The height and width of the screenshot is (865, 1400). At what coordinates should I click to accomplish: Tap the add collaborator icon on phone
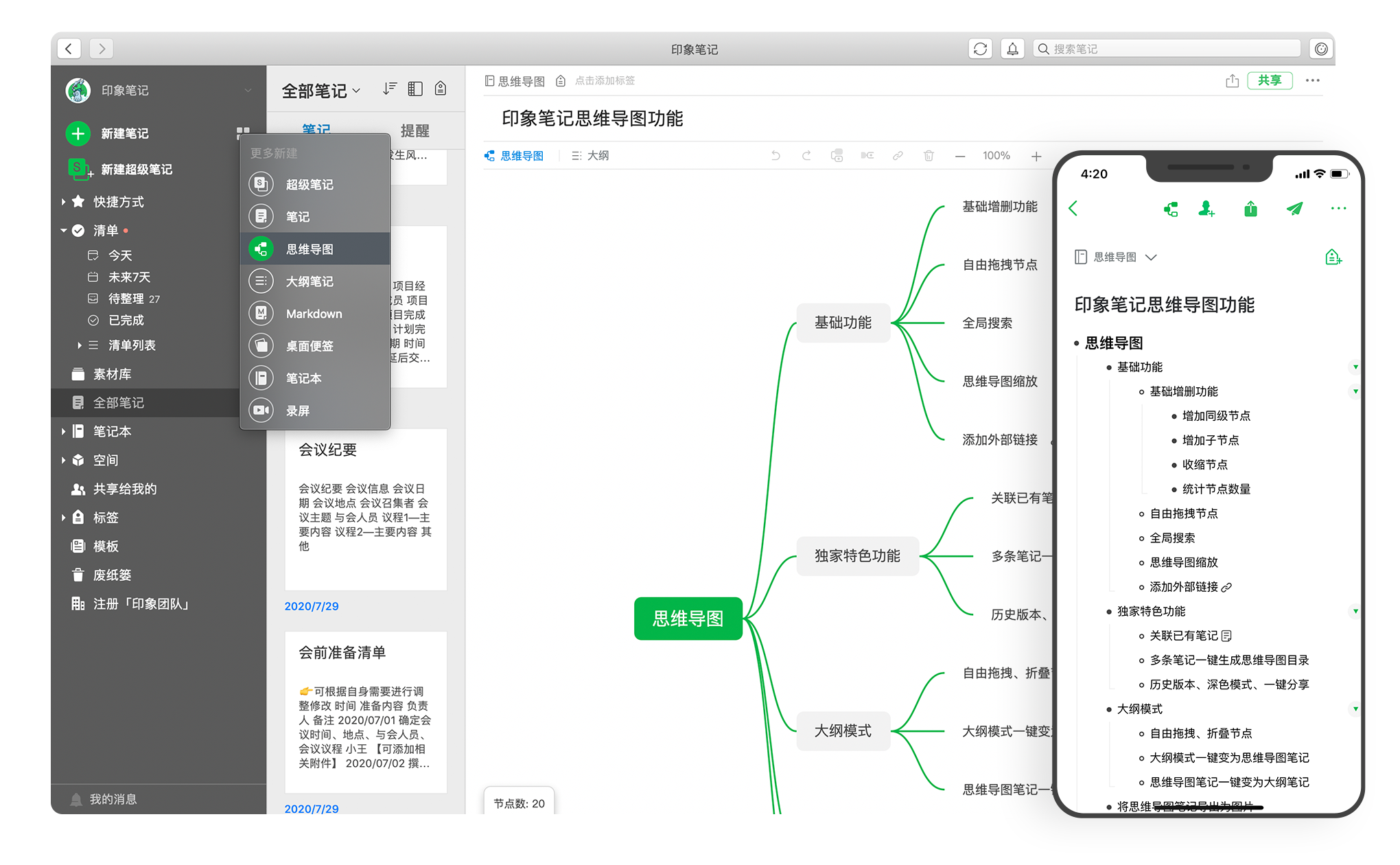(1206, 208)
